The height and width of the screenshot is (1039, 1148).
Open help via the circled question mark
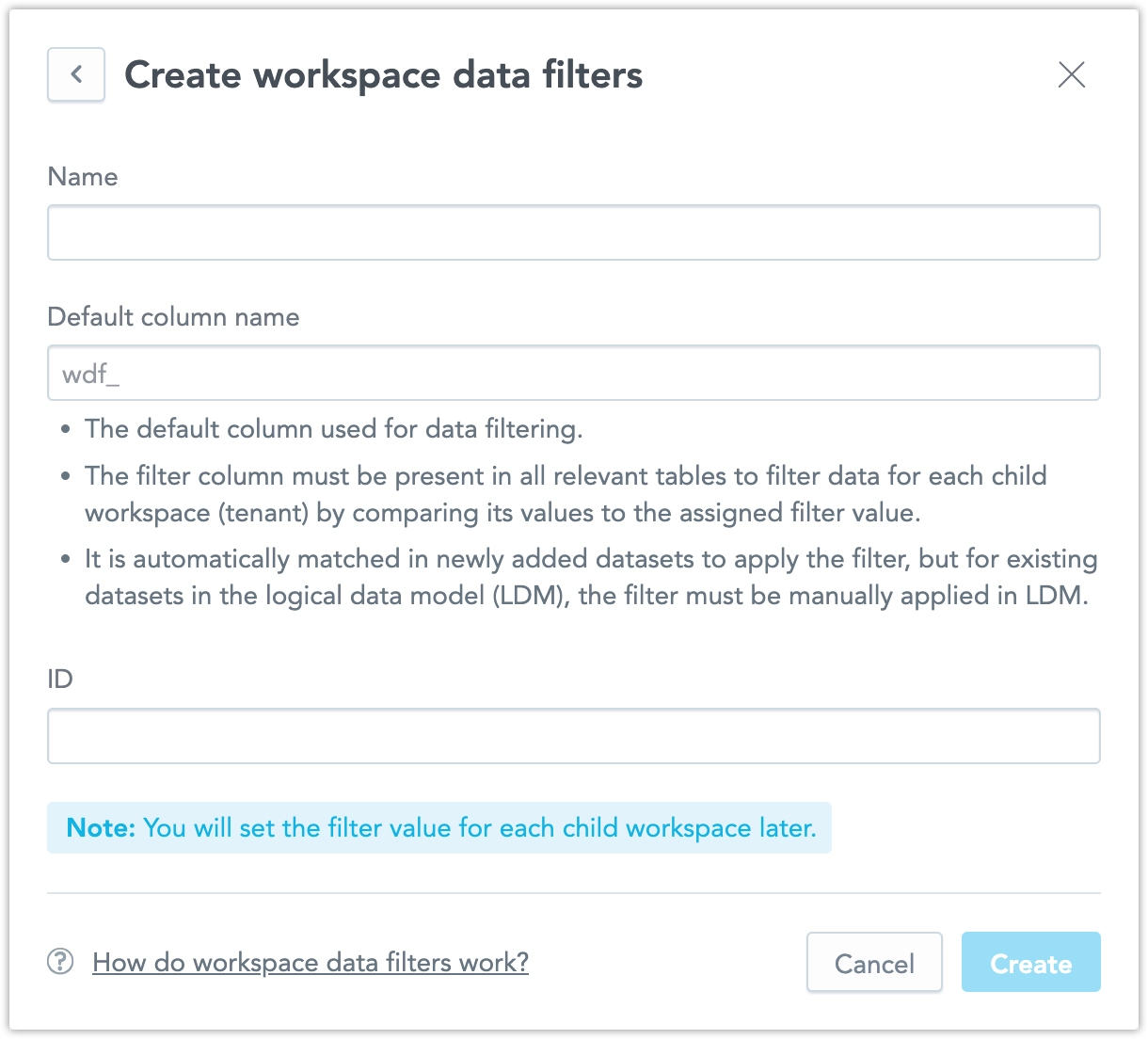click(x=59, y=962)
